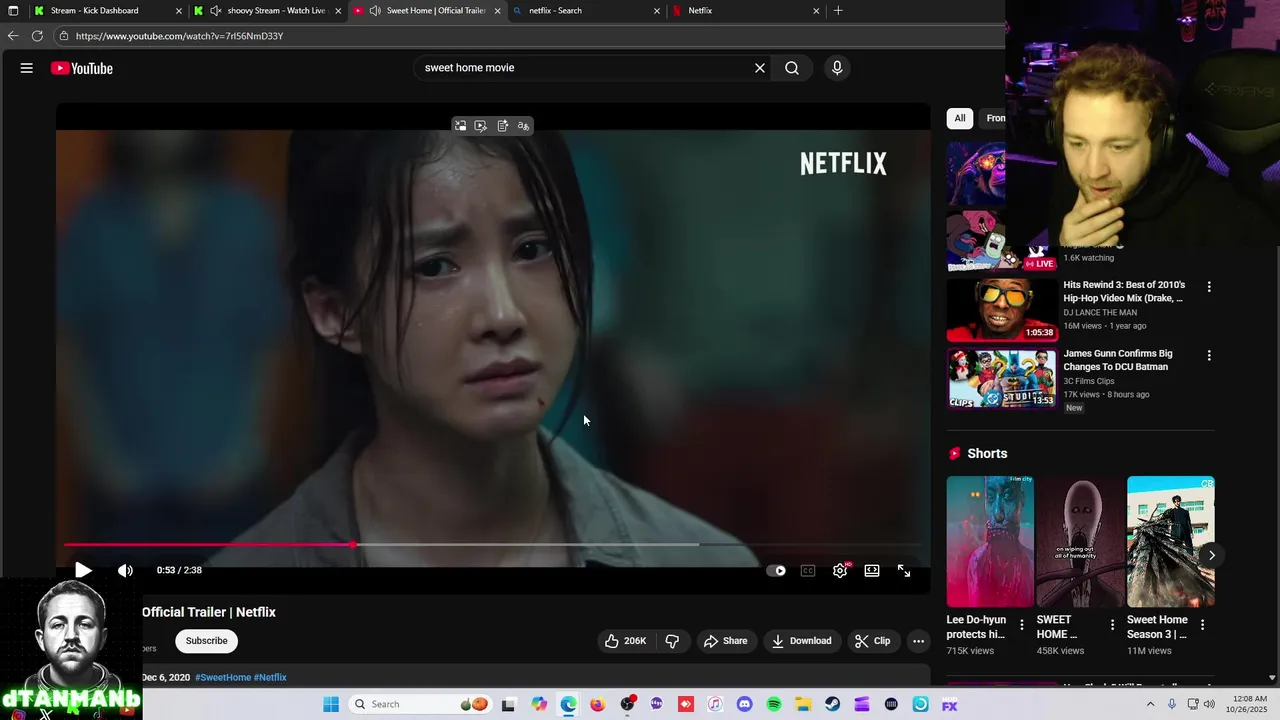Open File Explorer from the taskbar

[803, 704]
